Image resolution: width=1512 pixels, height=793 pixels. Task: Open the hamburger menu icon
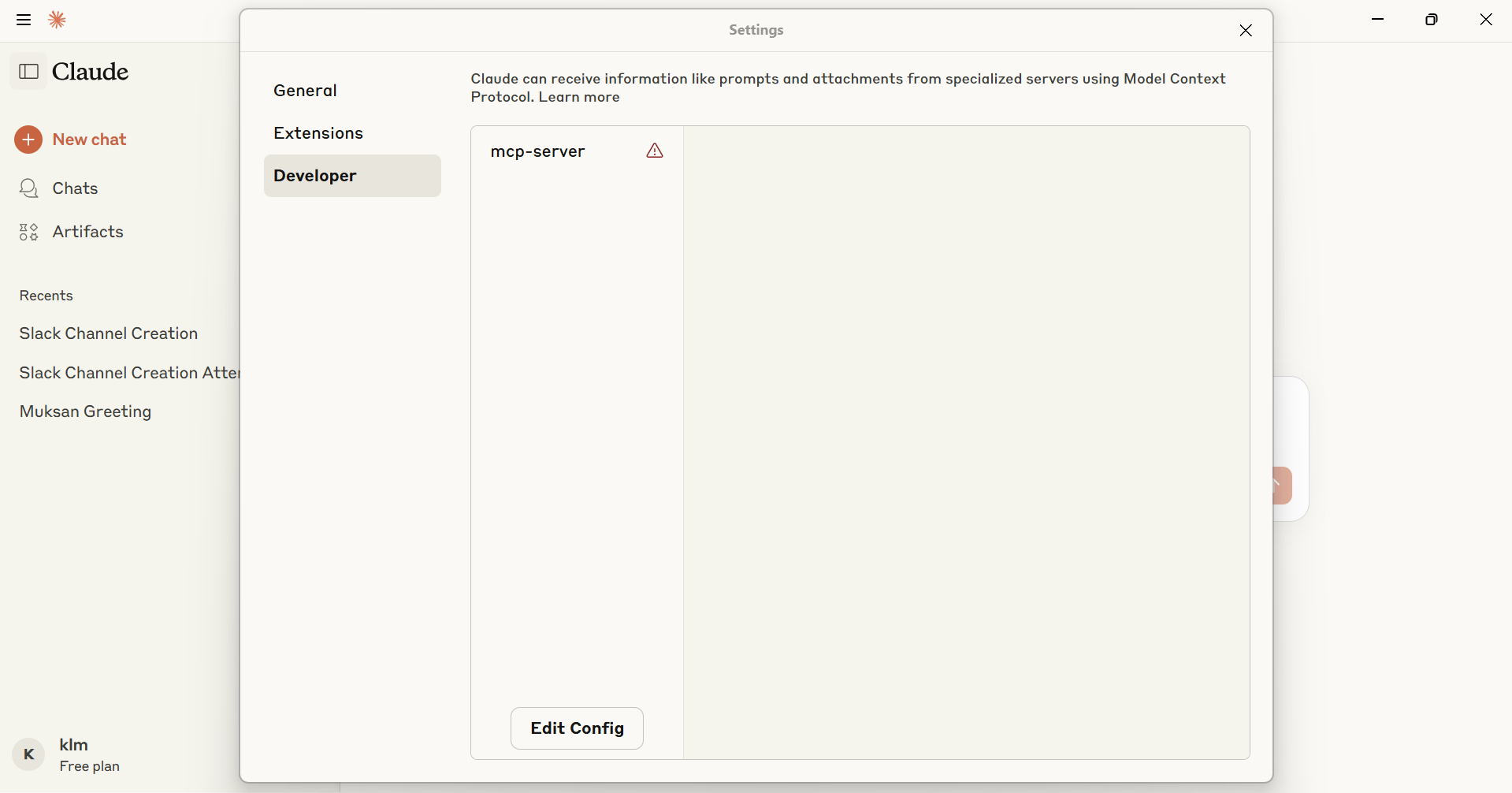pos(24,20)
